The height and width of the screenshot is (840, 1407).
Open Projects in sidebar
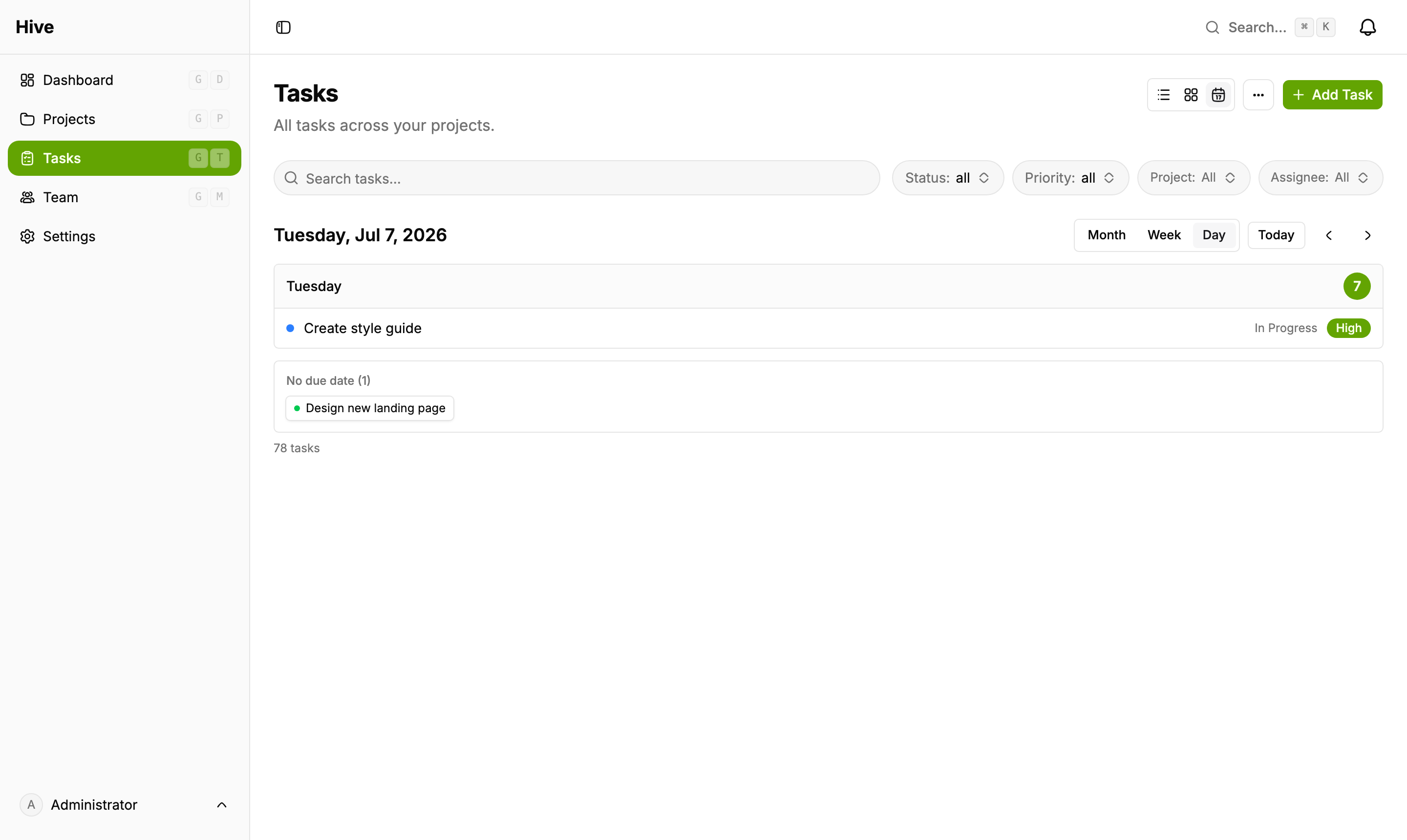[125, 119]
